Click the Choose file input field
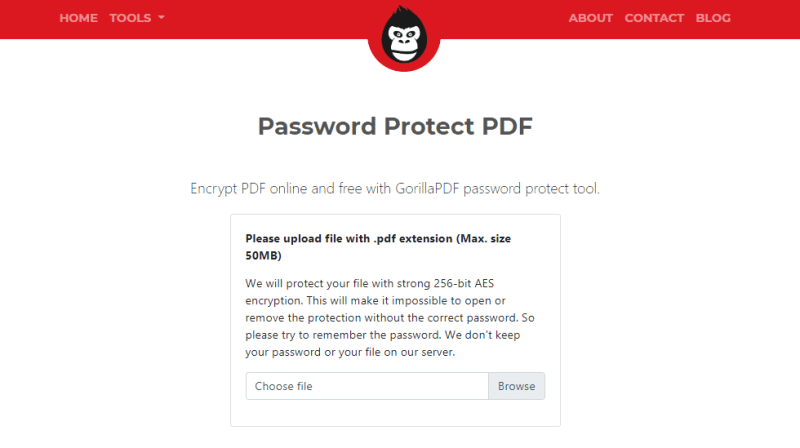Viewport: 800px width, 448px height. 367,386
